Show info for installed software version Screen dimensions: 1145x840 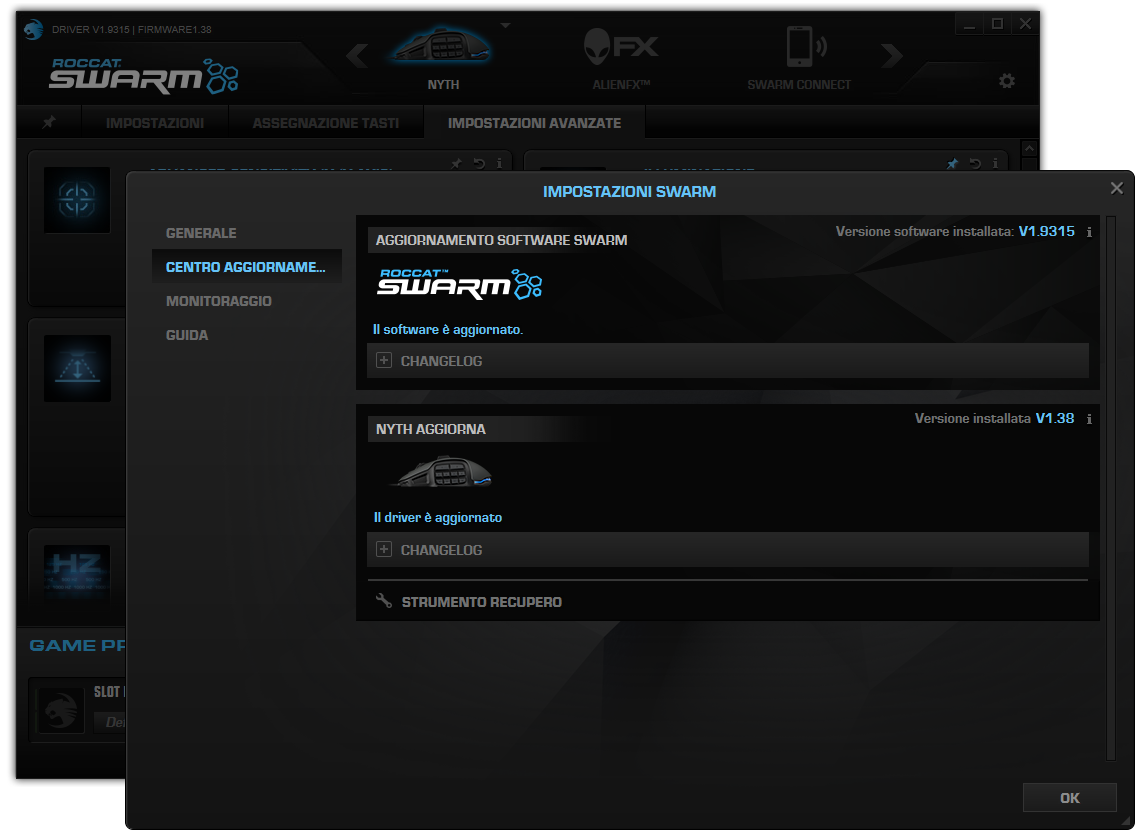(1089, 232)
